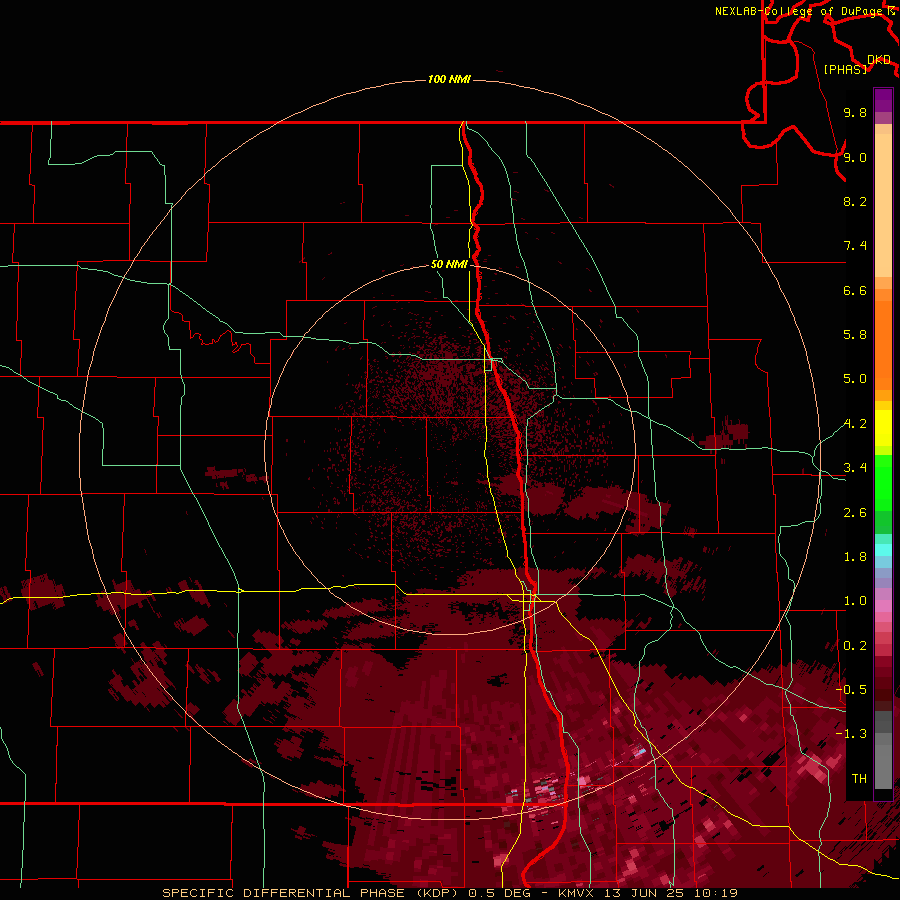This screenshot has height=900, width=900.
Task: Pick the purple top segment of color bar
Action: pos(883,100)
